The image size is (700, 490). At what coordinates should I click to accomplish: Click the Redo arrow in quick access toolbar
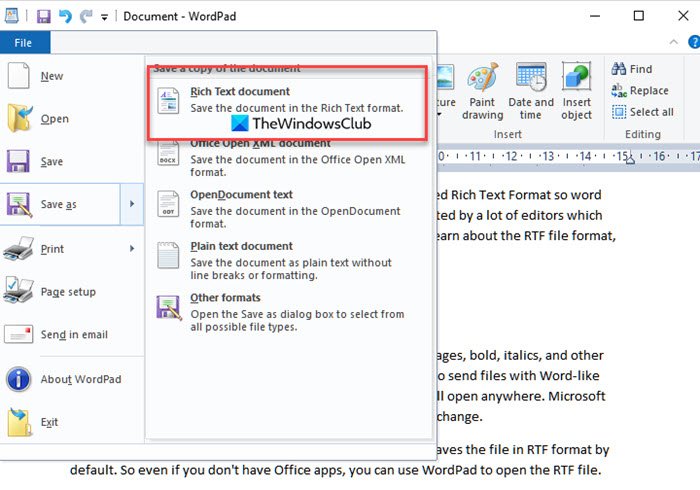coord(85,17)
